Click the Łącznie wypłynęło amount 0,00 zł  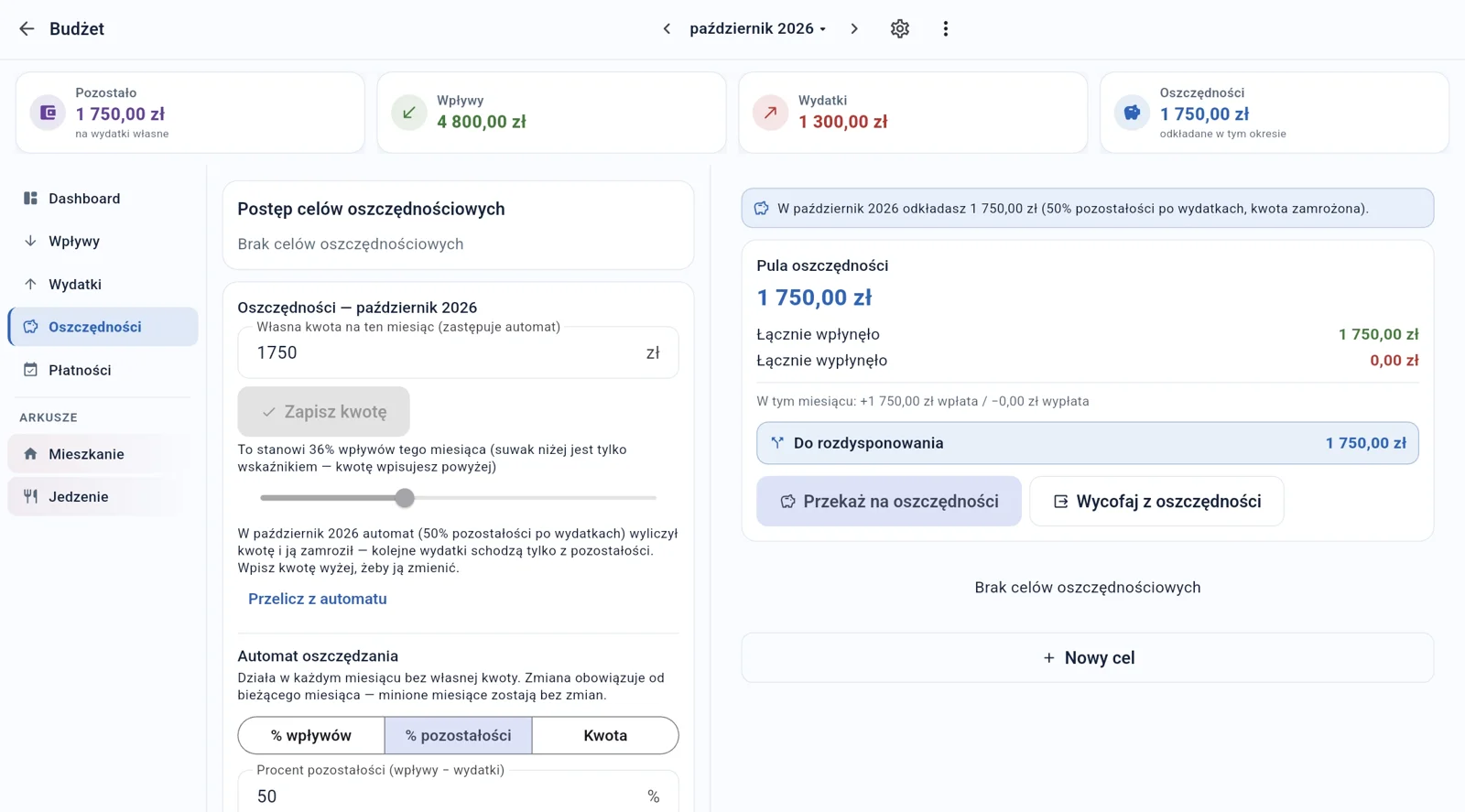click(1394, 361)
